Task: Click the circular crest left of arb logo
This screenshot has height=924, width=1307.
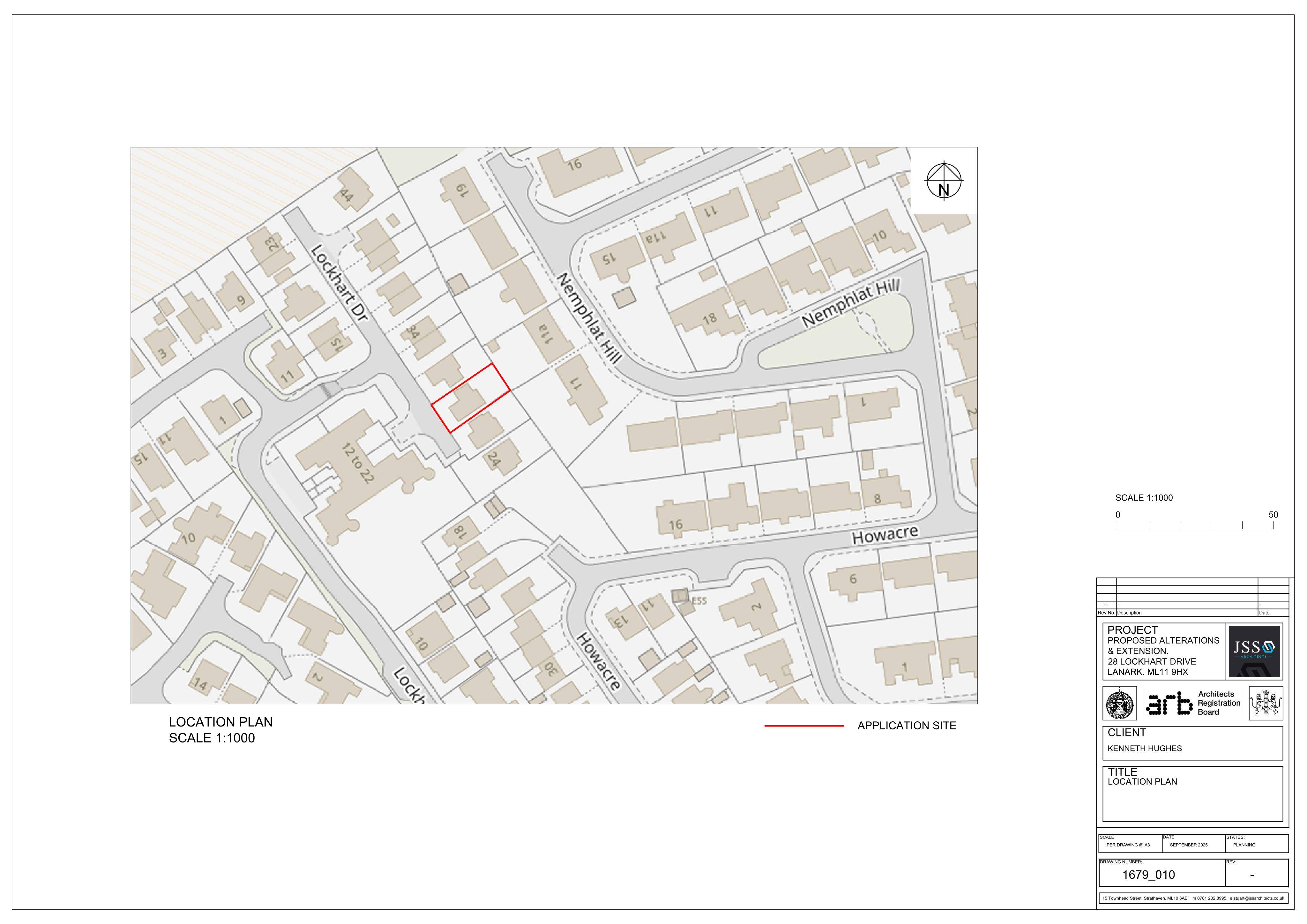Action: pos(1120,703)
